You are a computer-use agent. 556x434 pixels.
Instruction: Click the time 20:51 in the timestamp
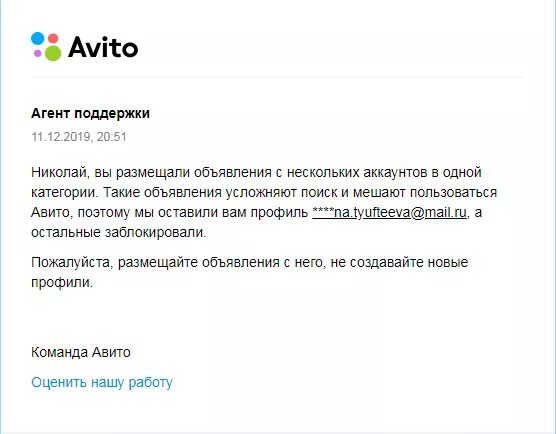(x=112, y=137)
